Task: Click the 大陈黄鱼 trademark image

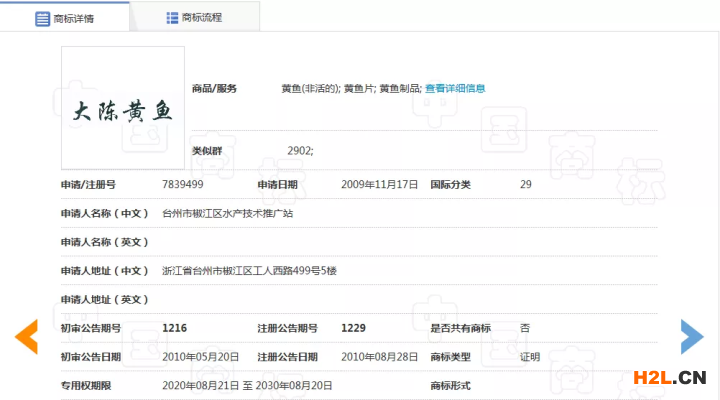Action: pyautogui.click(x=123, y=108)
